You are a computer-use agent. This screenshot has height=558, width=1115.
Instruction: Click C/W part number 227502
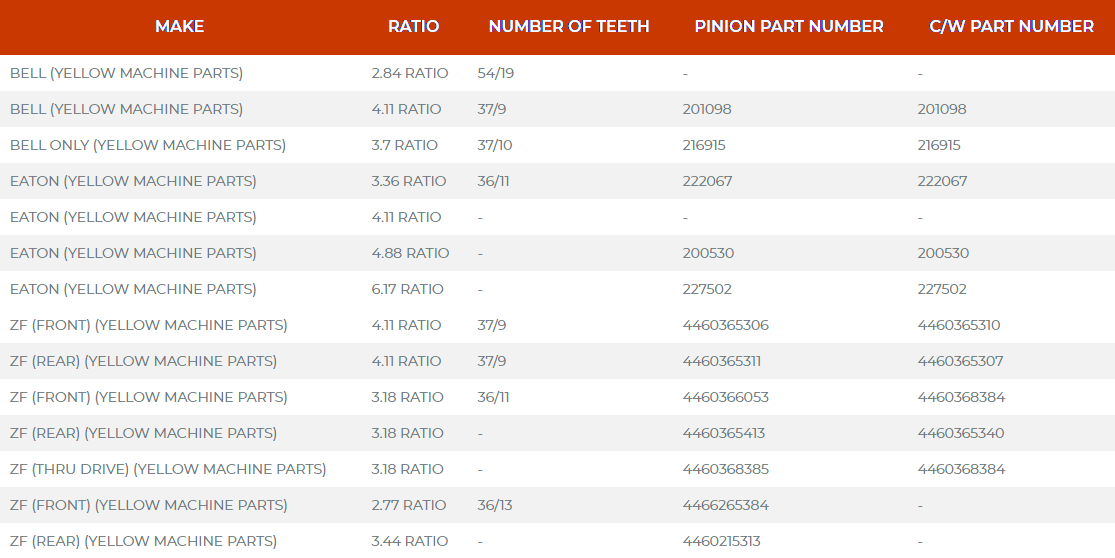coord(942,289)
